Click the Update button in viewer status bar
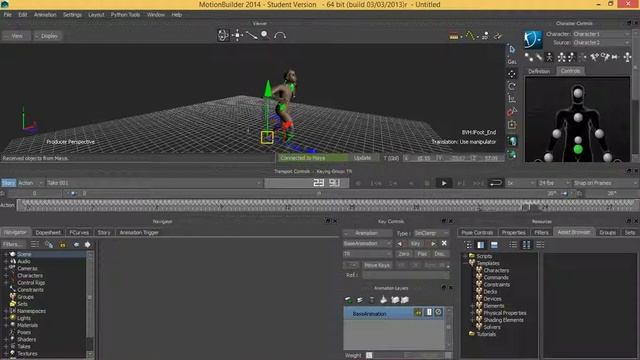640x360 pixels. click(362, 158)
